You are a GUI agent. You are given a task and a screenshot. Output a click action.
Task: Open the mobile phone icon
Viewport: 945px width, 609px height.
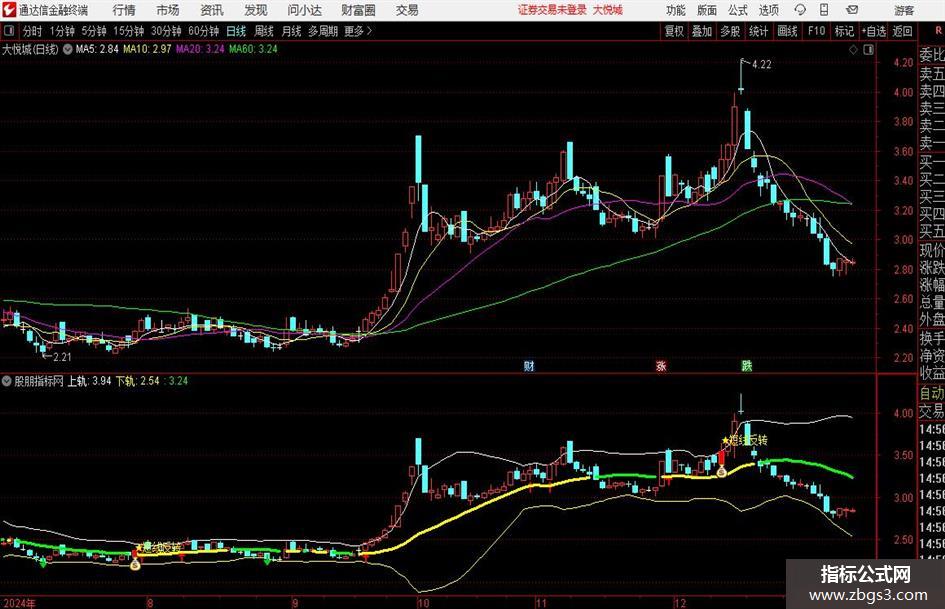tap(824, 10)
